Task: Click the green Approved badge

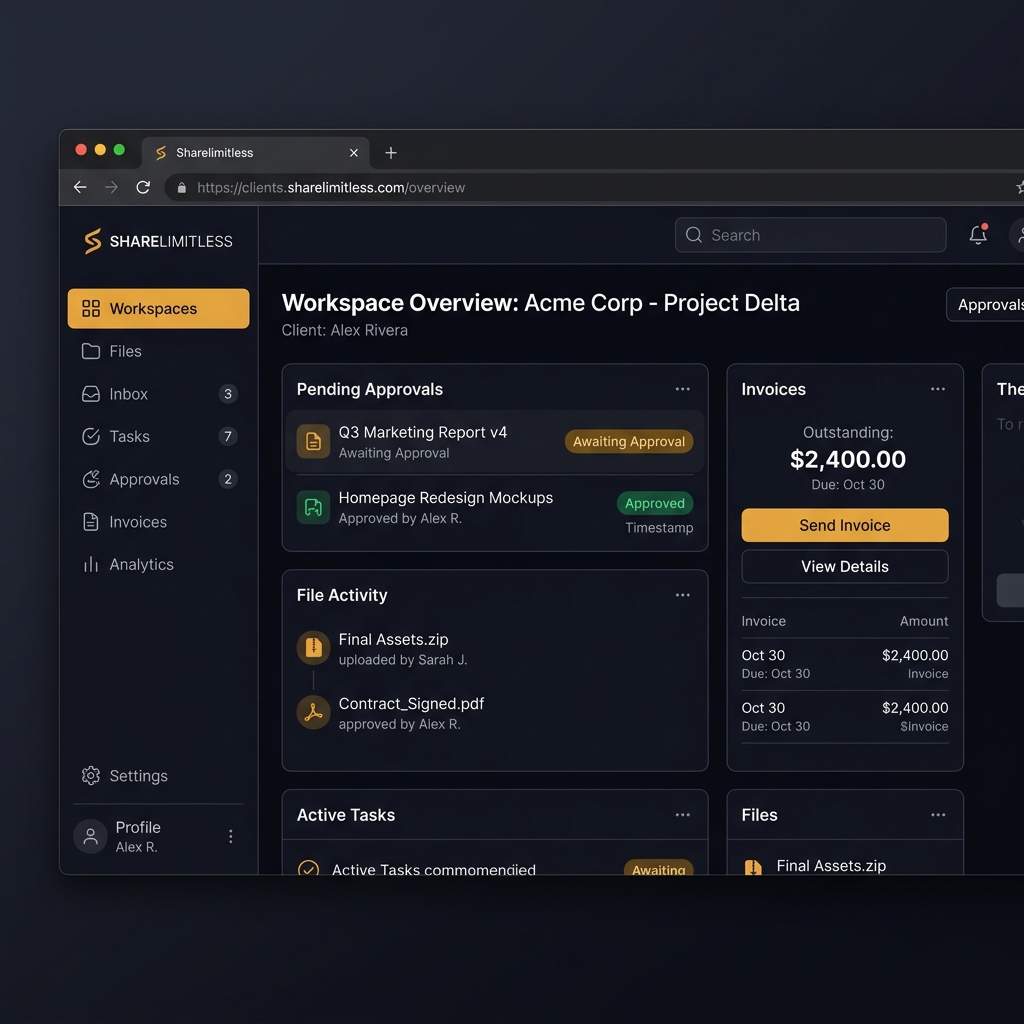Action: pyautogui.click(x=655, y=503)
